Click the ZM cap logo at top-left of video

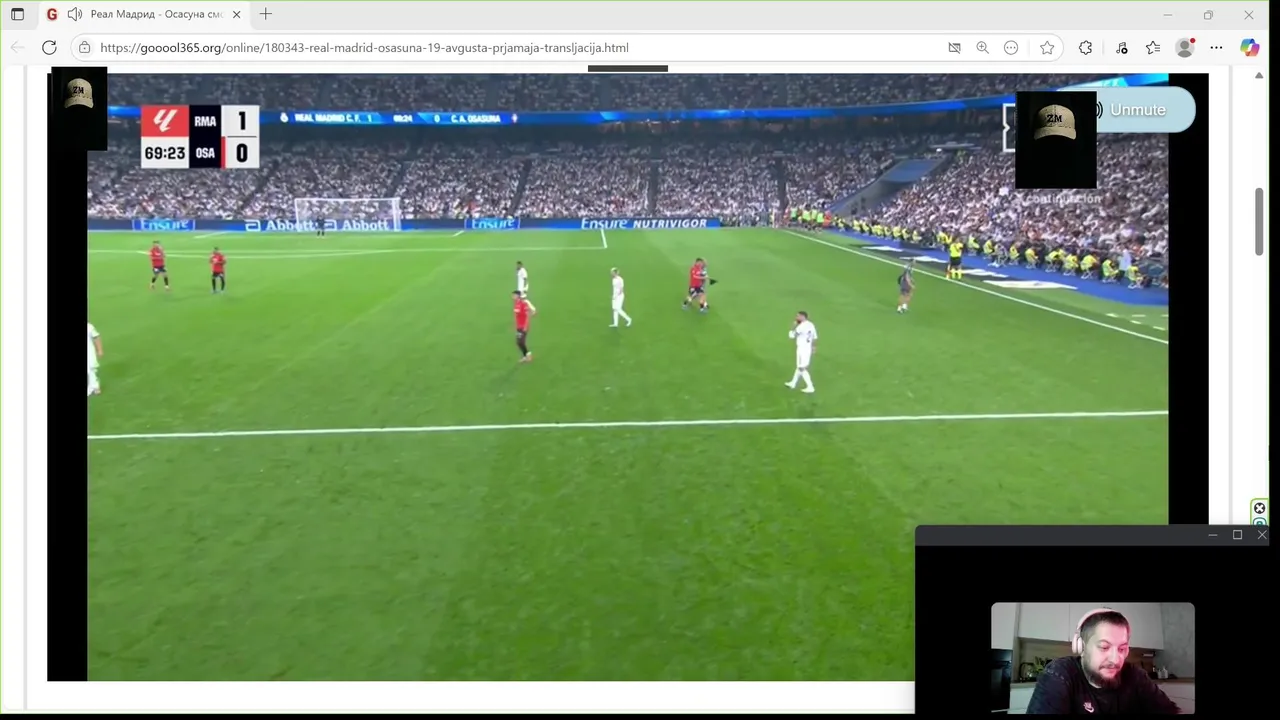pyautogui.click(x=78, y=108)
